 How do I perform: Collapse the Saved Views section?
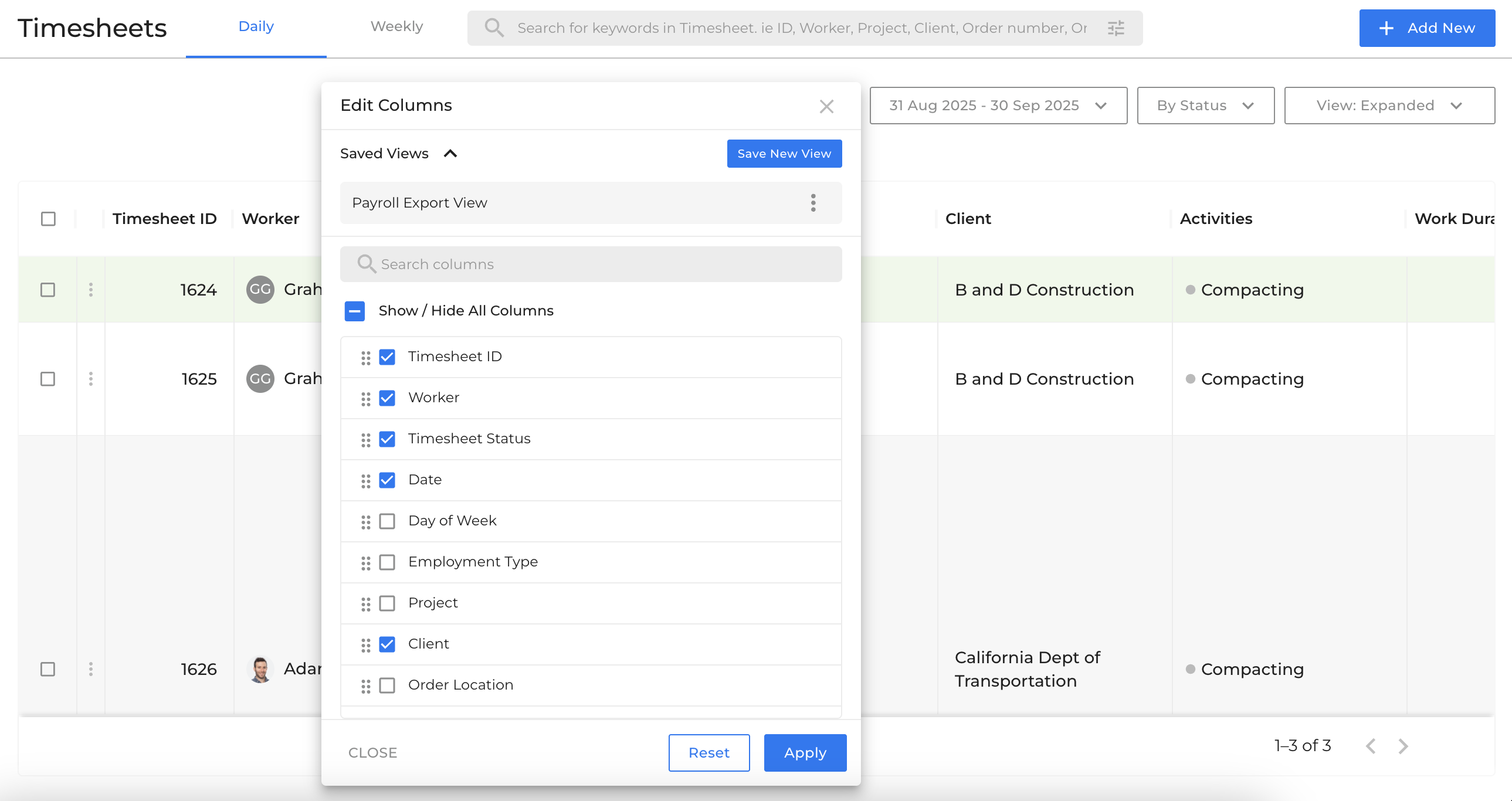click(x=451, y=153)
